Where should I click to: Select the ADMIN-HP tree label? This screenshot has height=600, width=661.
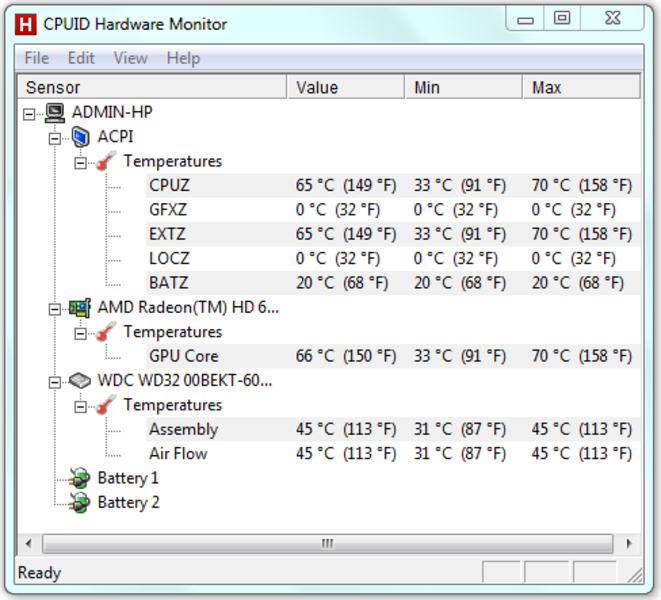click(x=112, y=113)
